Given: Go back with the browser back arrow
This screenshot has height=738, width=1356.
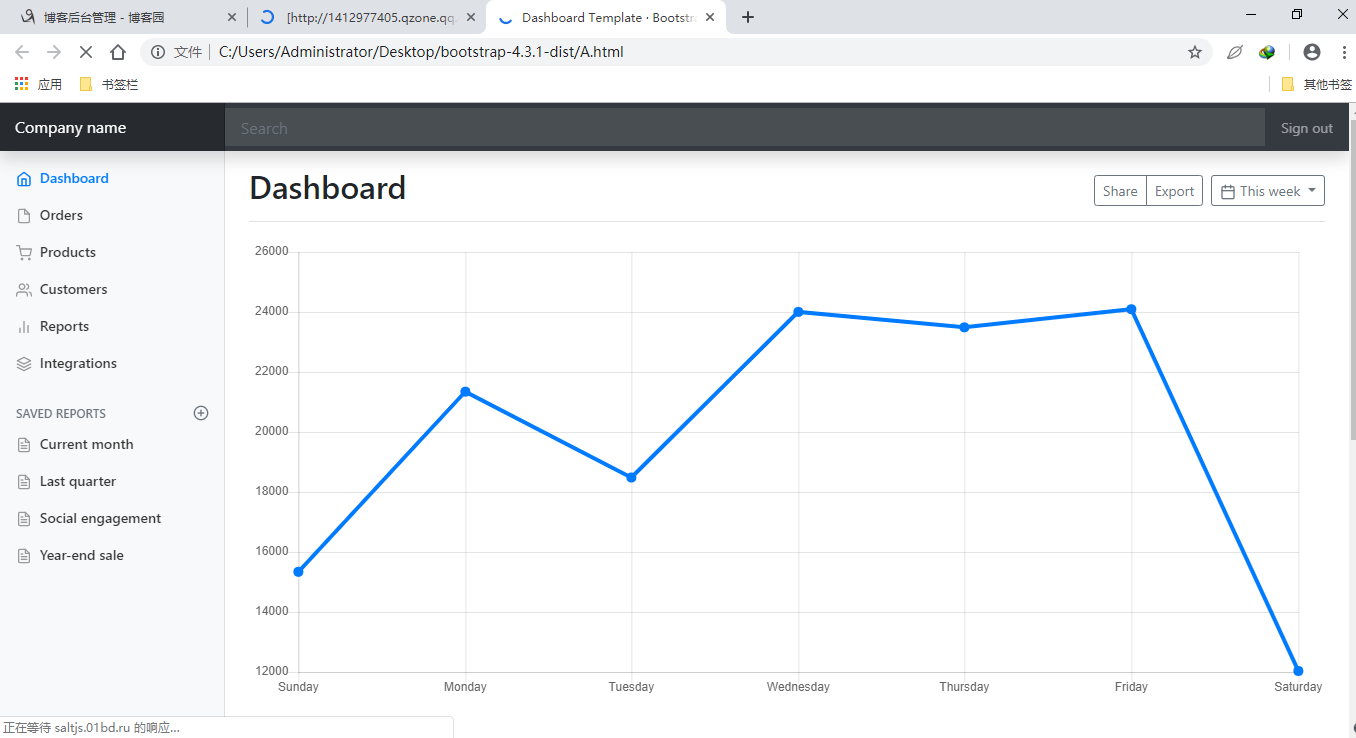Looking at the screenshot, I should [22, 52].
